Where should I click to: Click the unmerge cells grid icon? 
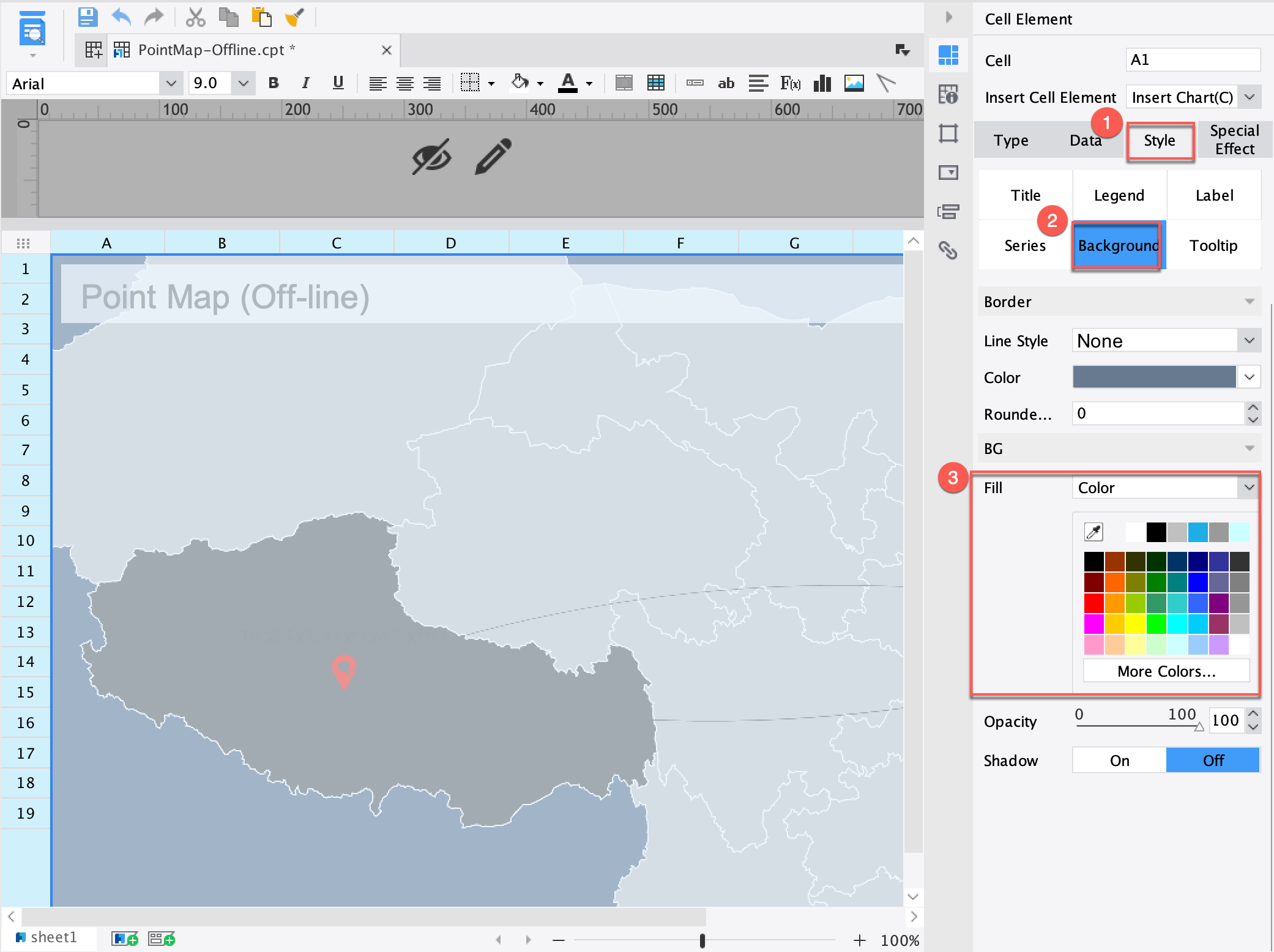(656, 83)
